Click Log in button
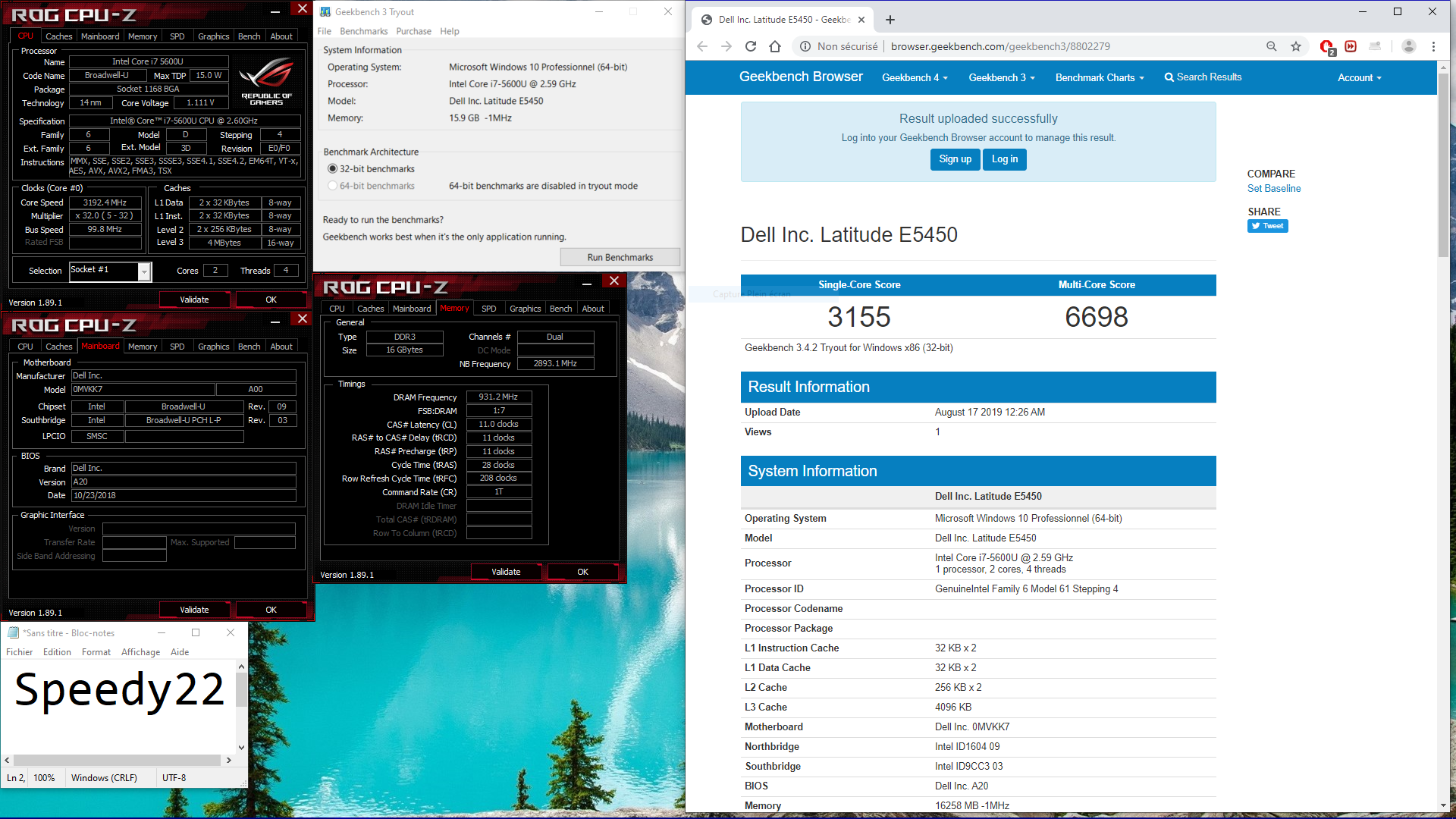This screenshot has width=1456, height=819. (x=1005, y=159)
